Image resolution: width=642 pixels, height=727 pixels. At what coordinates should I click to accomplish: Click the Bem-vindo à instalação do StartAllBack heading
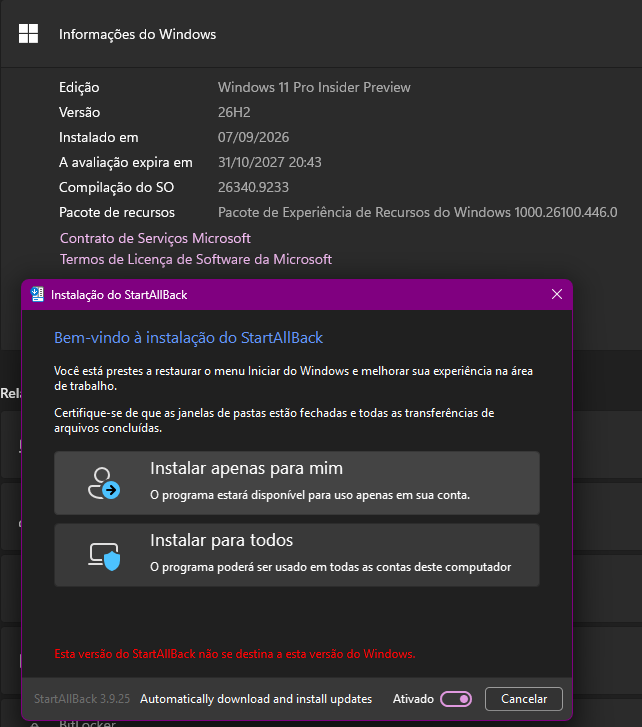tap(188, 338)
